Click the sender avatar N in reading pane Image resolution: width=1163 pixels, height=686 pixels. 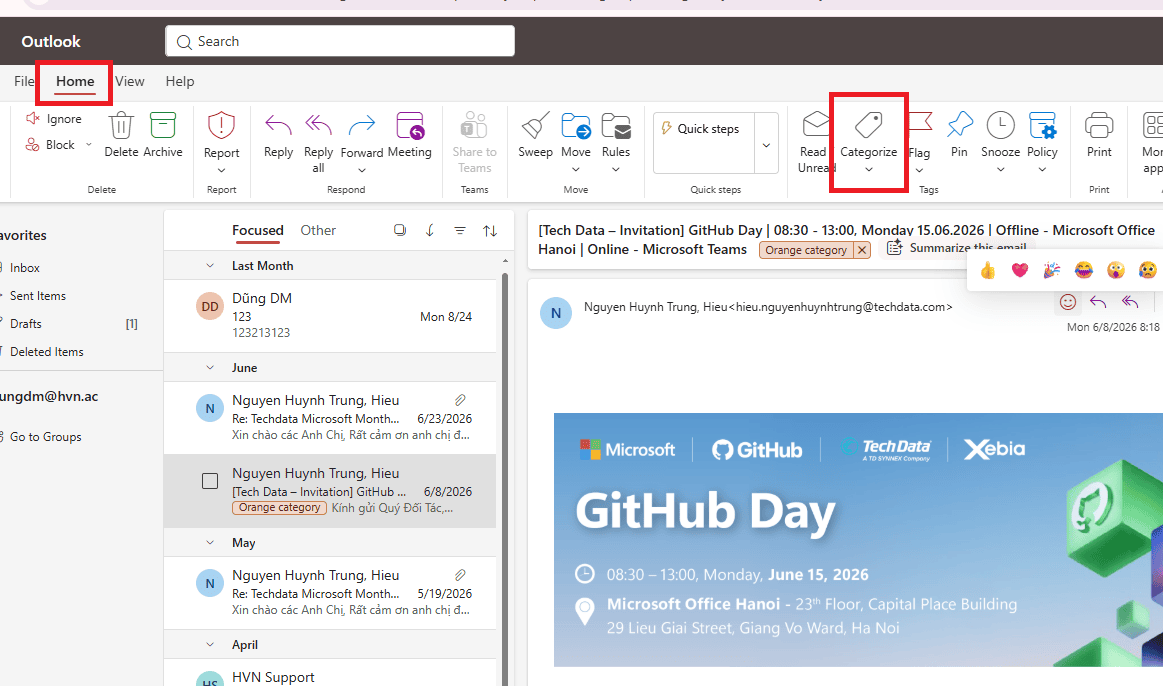(556, 313)
